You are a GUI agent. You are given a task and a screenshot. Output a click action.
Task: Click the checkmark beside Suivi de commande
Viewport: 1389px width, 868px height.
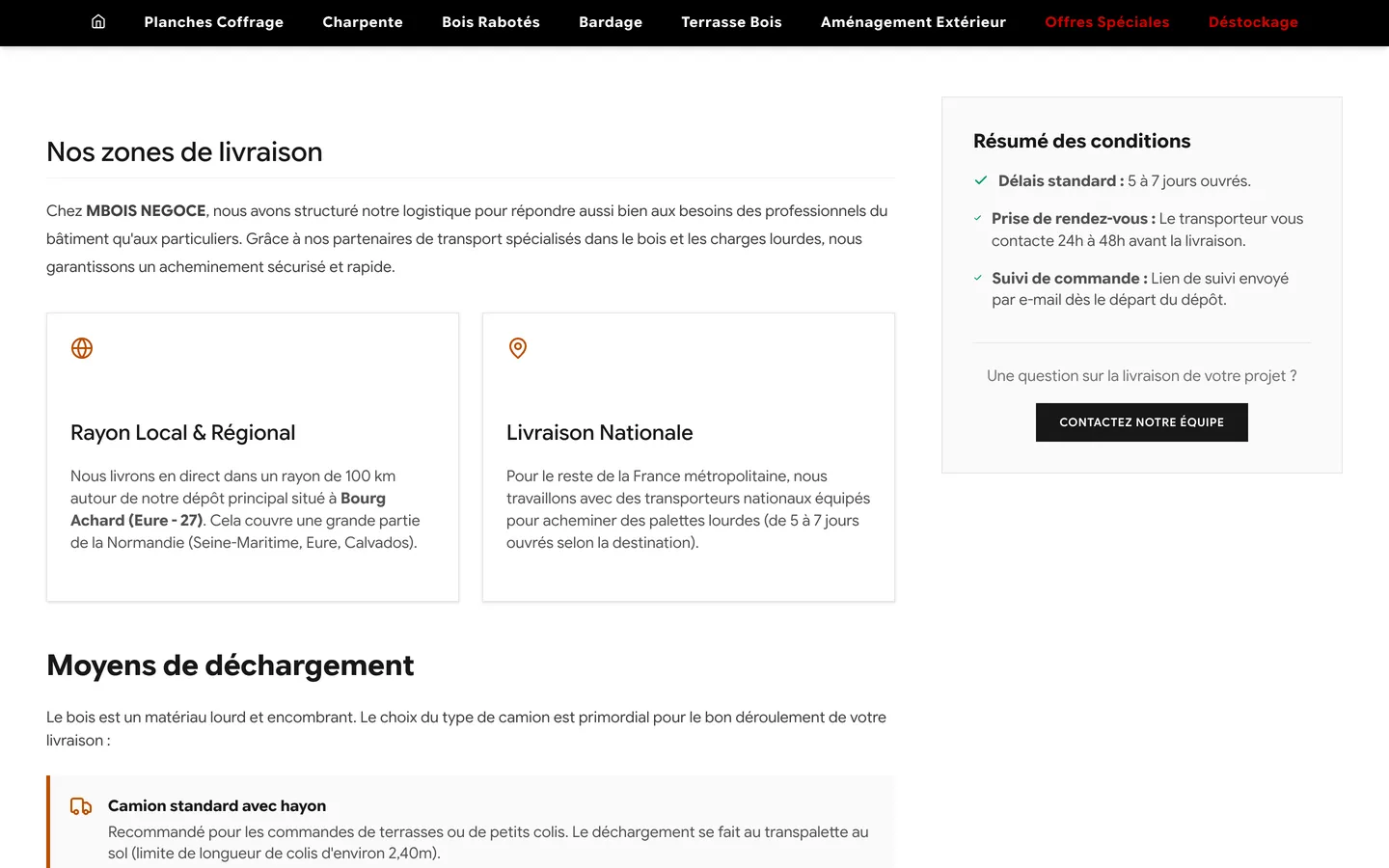[x=978, y=278]
